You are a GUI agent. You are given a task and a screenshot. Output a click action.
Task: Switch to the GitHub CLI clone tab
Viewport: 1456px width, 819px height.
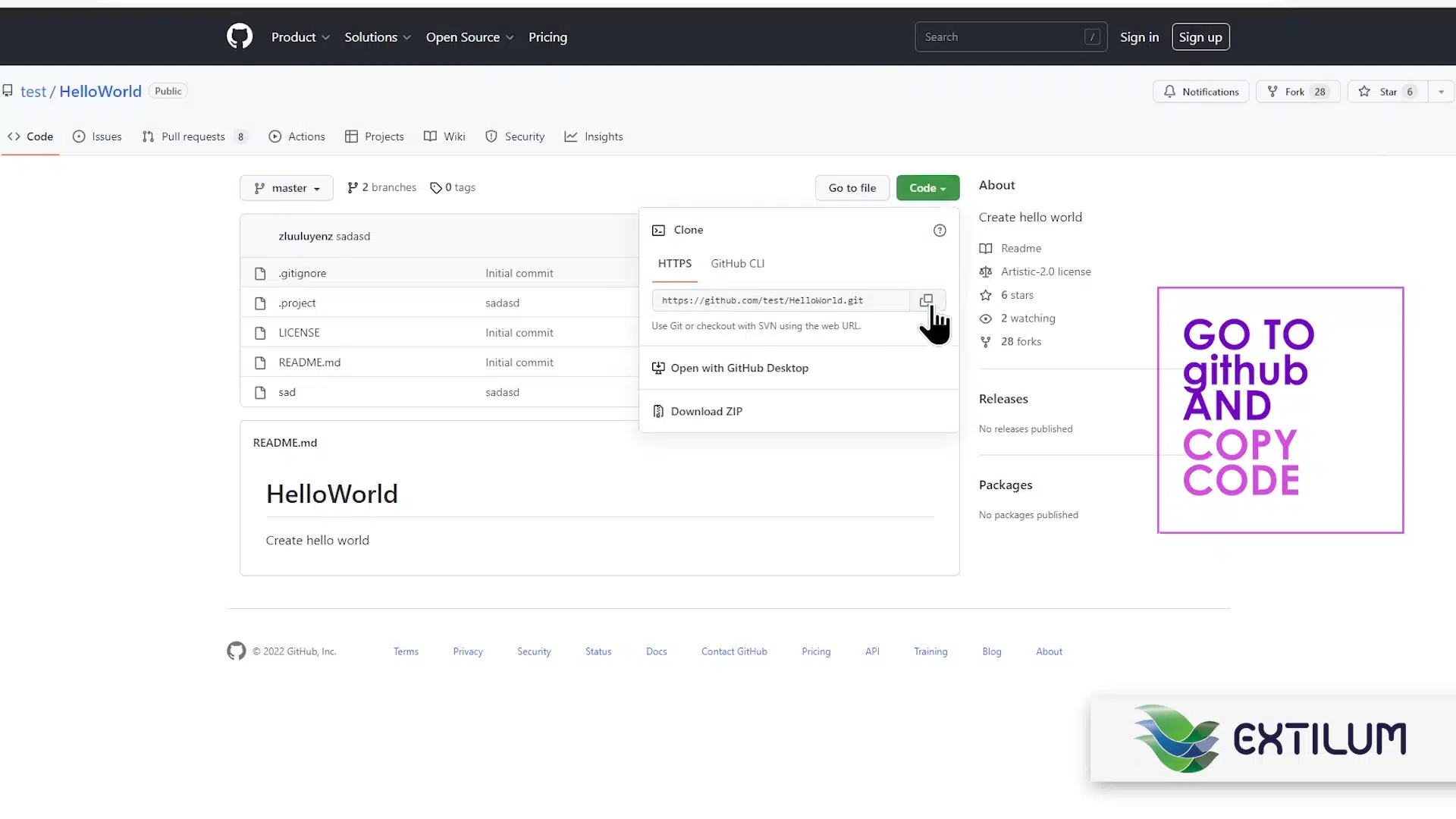coord(737,264)
